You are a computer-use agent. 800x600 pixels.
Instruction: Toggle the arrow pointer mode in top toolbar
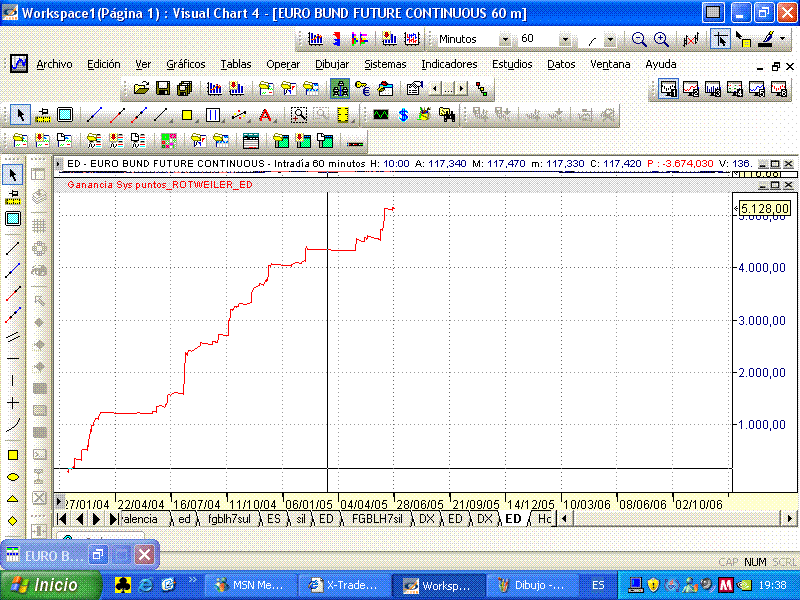[x=719, y=39]
